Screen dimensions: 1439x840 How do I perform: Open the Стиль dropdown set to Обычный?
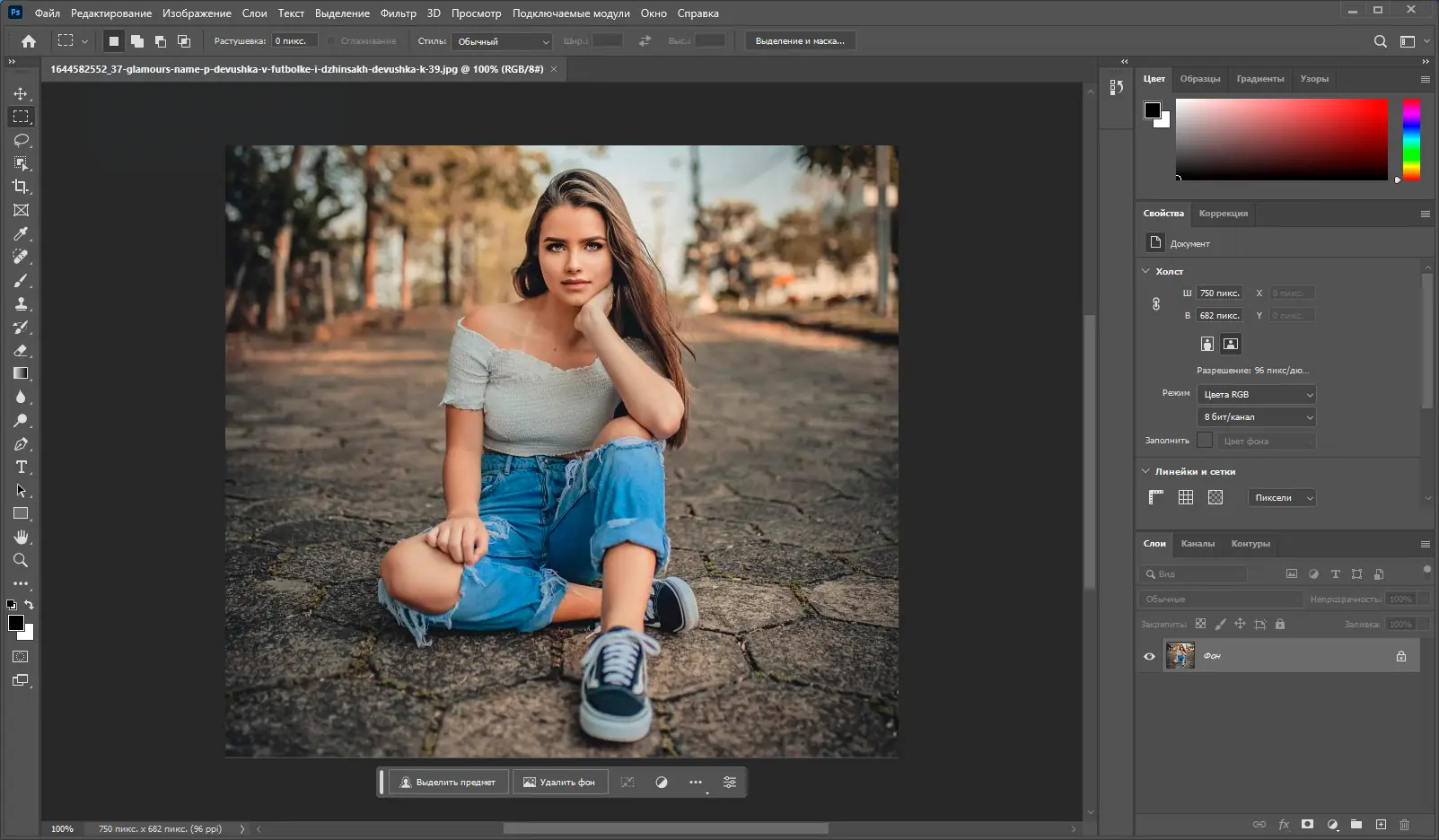503,41
